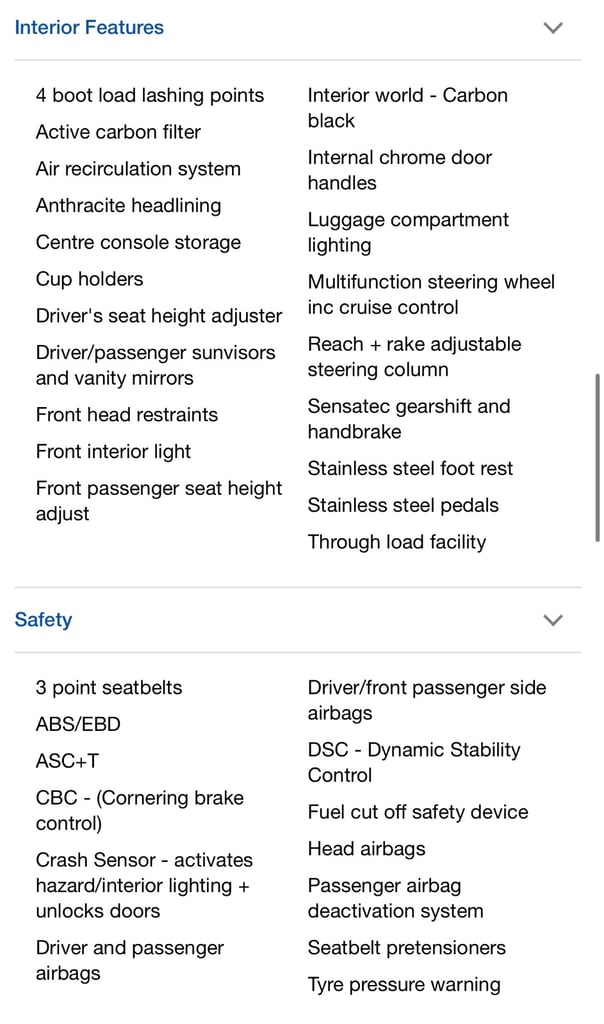604x1024 pixels.
Task: Select Multifunction steering wheel feature
Action: pyautogui.click(x=431, y=295)
